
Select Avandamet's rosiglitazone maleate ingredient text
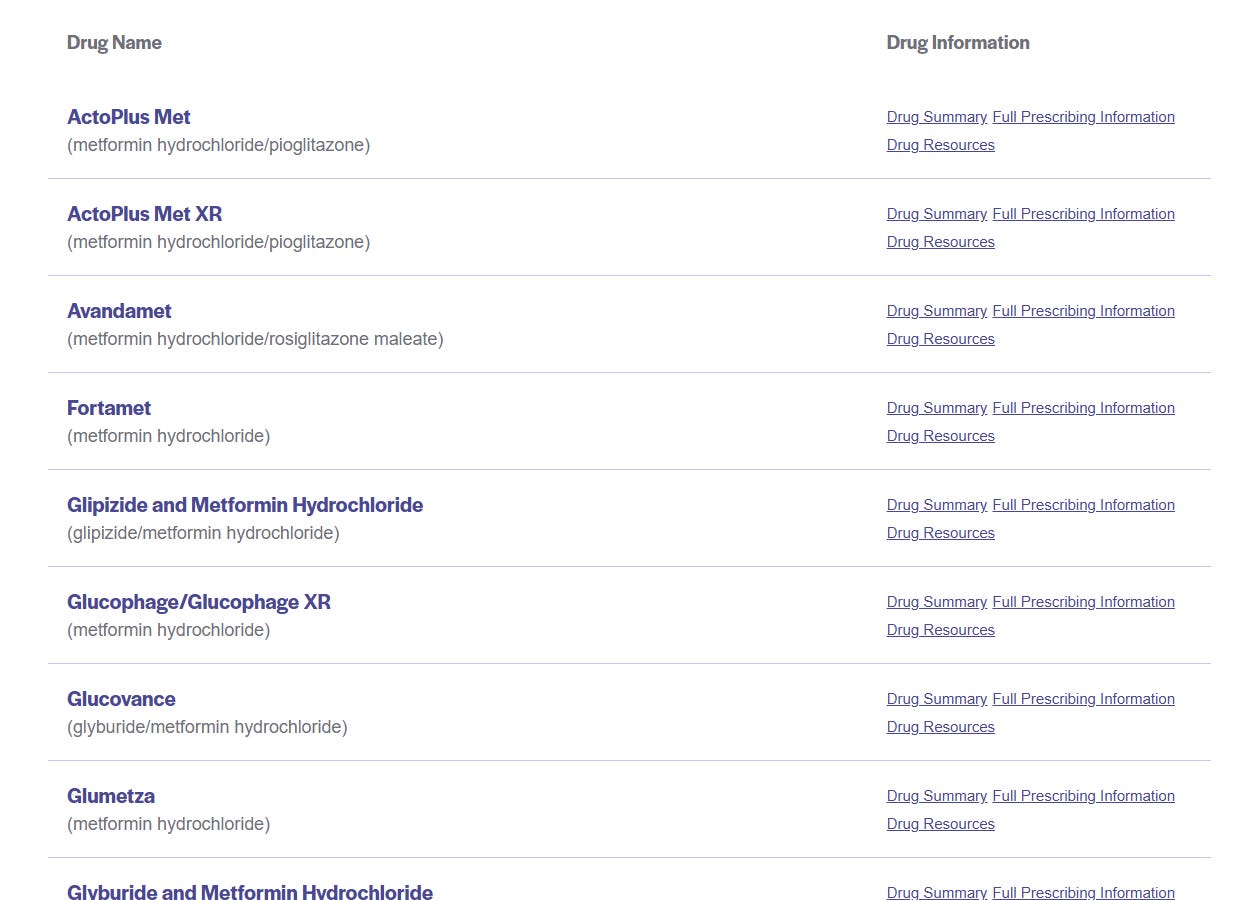pyautogui.click(x=255, y=339)
